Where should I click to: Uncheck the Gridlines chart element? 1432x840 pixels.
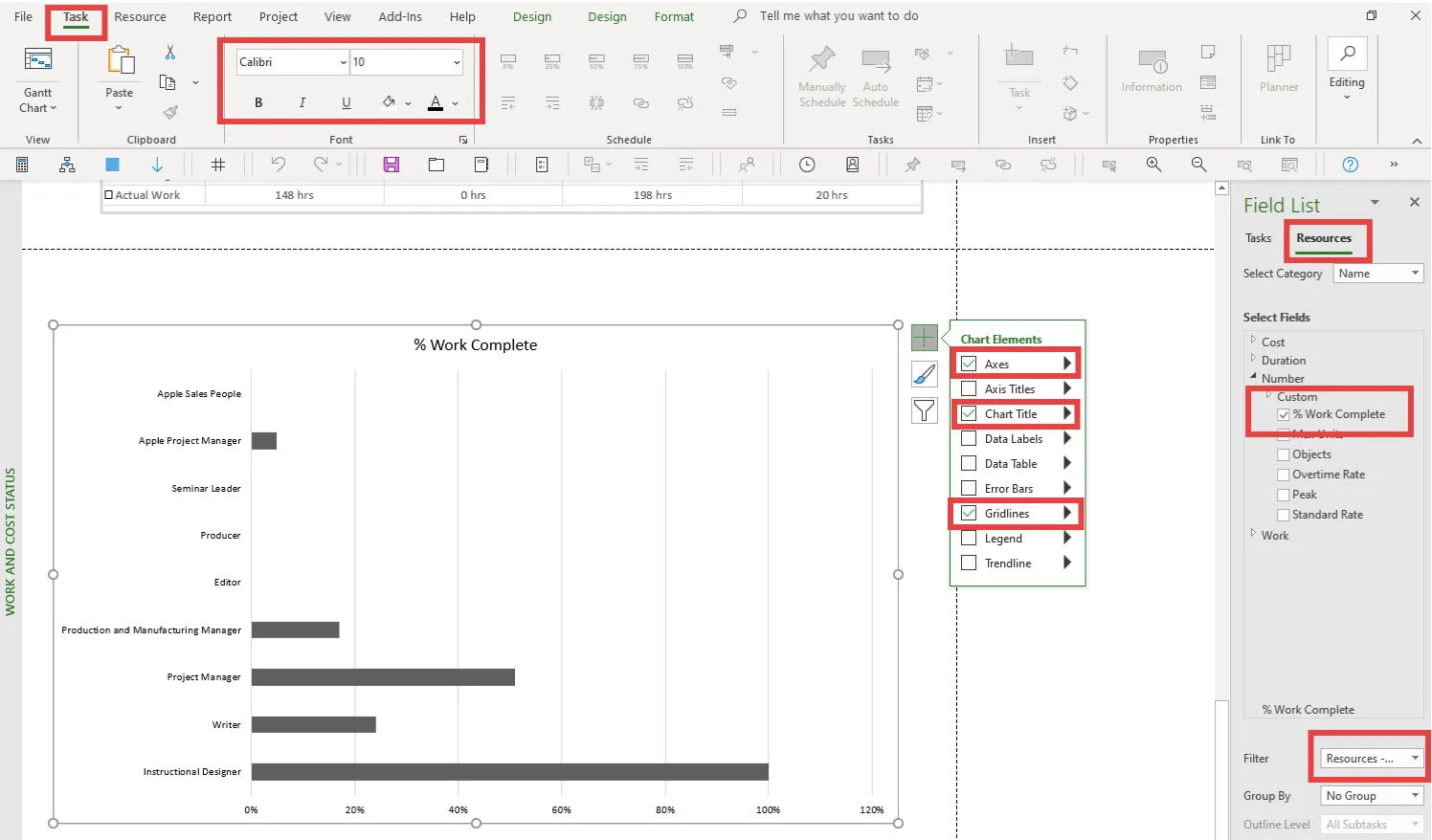click(x=969, y=513)
